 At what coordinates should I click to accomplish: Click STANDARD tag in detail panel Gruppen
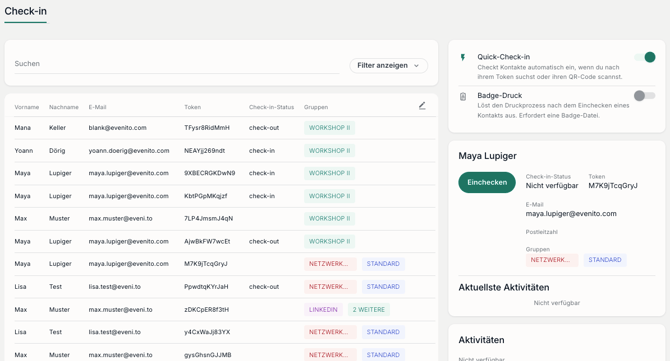point(605,260)
